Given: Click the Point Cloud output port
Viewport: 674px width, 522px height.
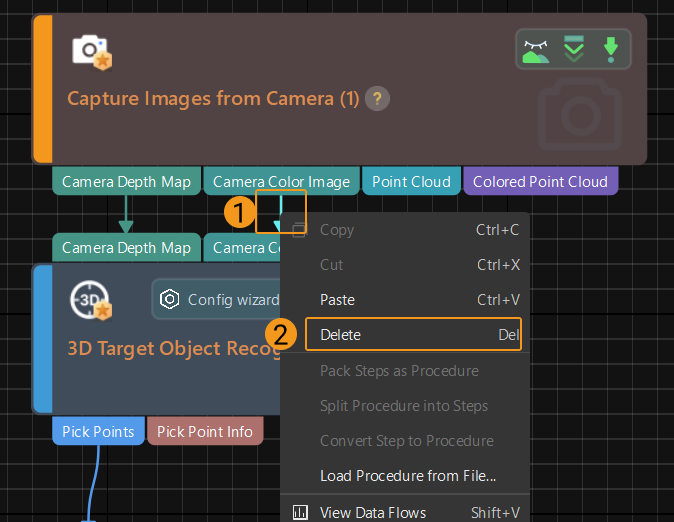Looking at the screenshot, I should pos(411,181).
